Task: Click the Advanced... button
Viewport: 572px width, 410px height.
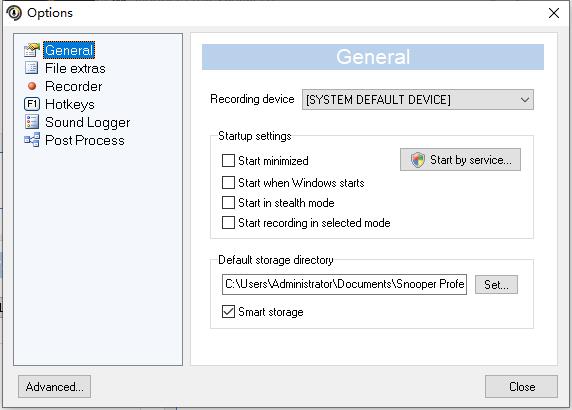Action: [x=54, y=387]
